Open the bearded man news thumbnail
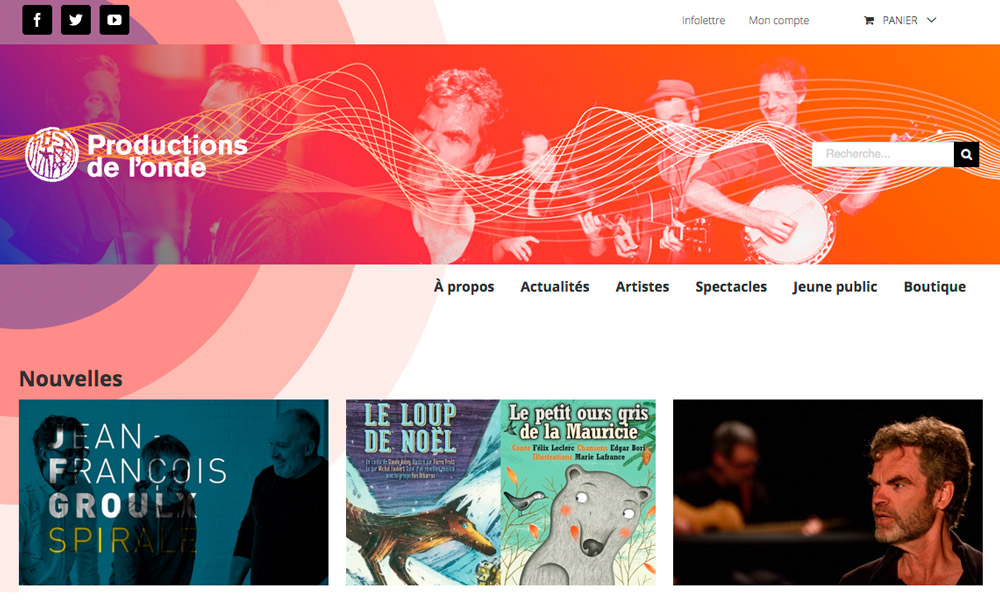1000x600 pixels. [828, 492]
